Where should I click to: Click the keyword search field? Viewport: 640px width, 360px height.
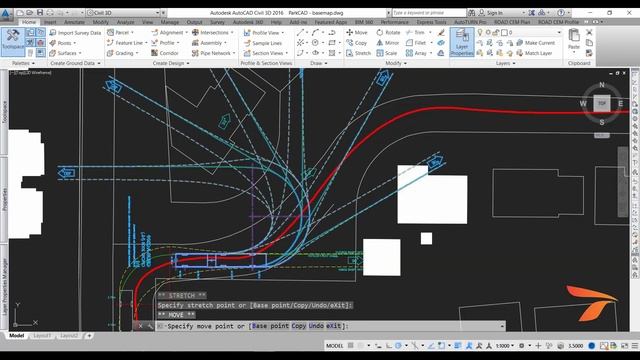click(429, 13)
